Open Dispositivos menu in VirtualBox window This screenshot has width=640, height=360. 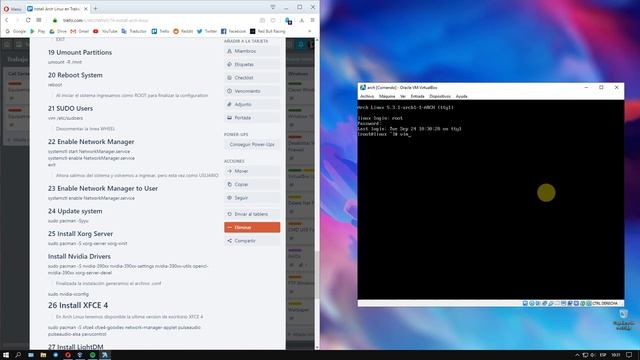(x=440, y=96)
